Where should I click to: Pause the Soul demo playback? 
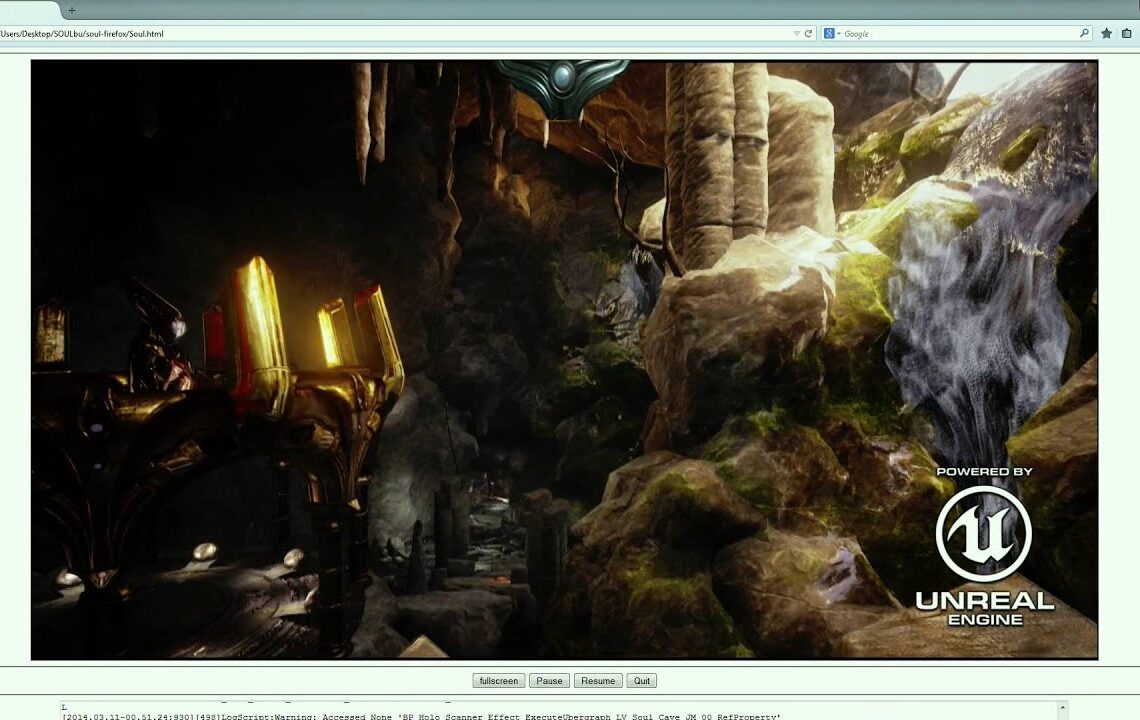pos(548,680)
